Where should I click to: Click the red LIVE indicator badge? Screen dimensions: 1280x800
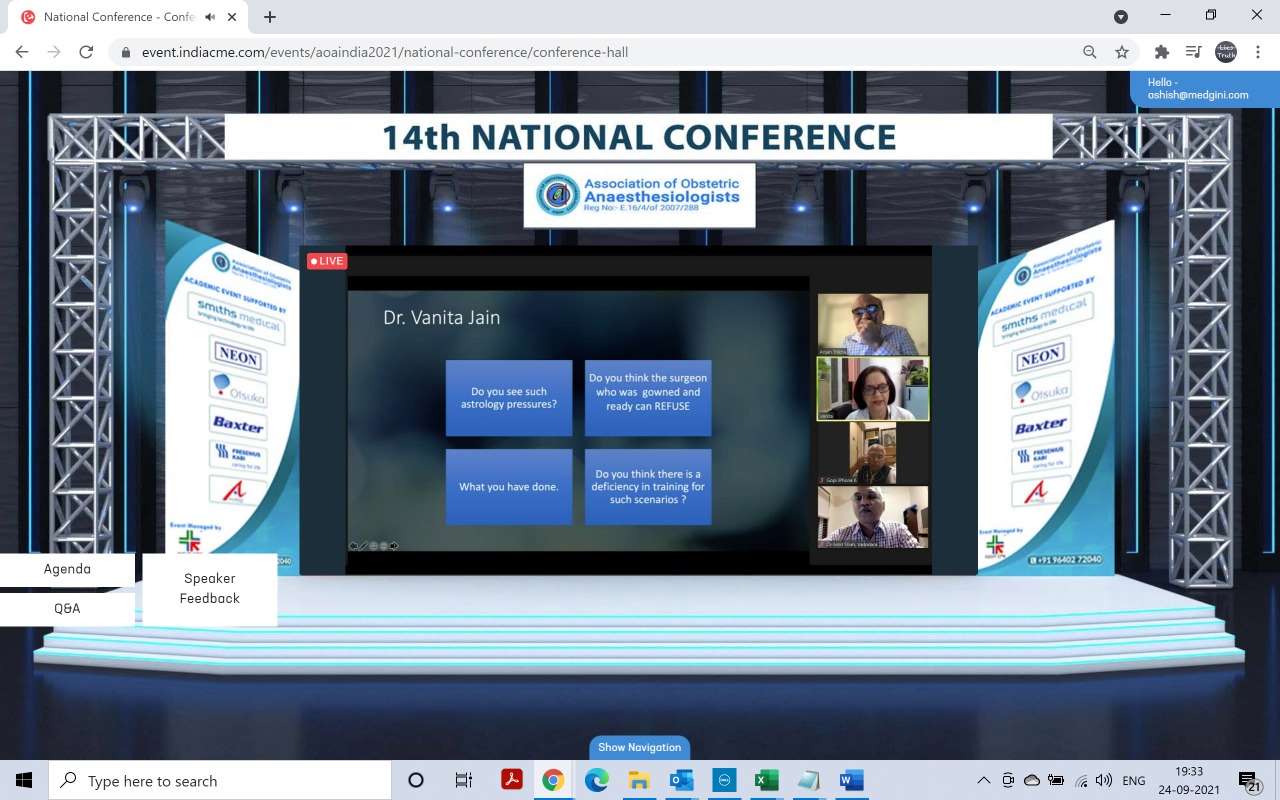coord(327,261)
